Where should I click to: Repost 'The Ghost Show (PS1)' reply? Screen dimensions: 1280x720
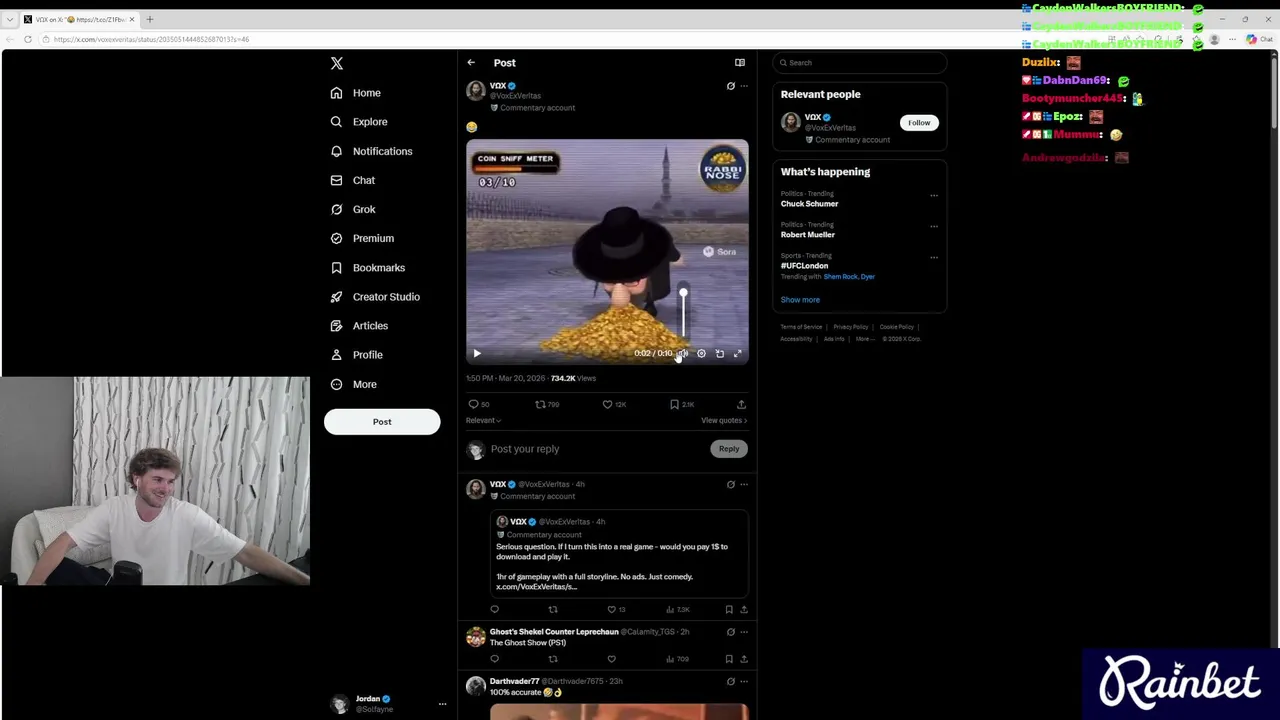(x=553, y=660)
